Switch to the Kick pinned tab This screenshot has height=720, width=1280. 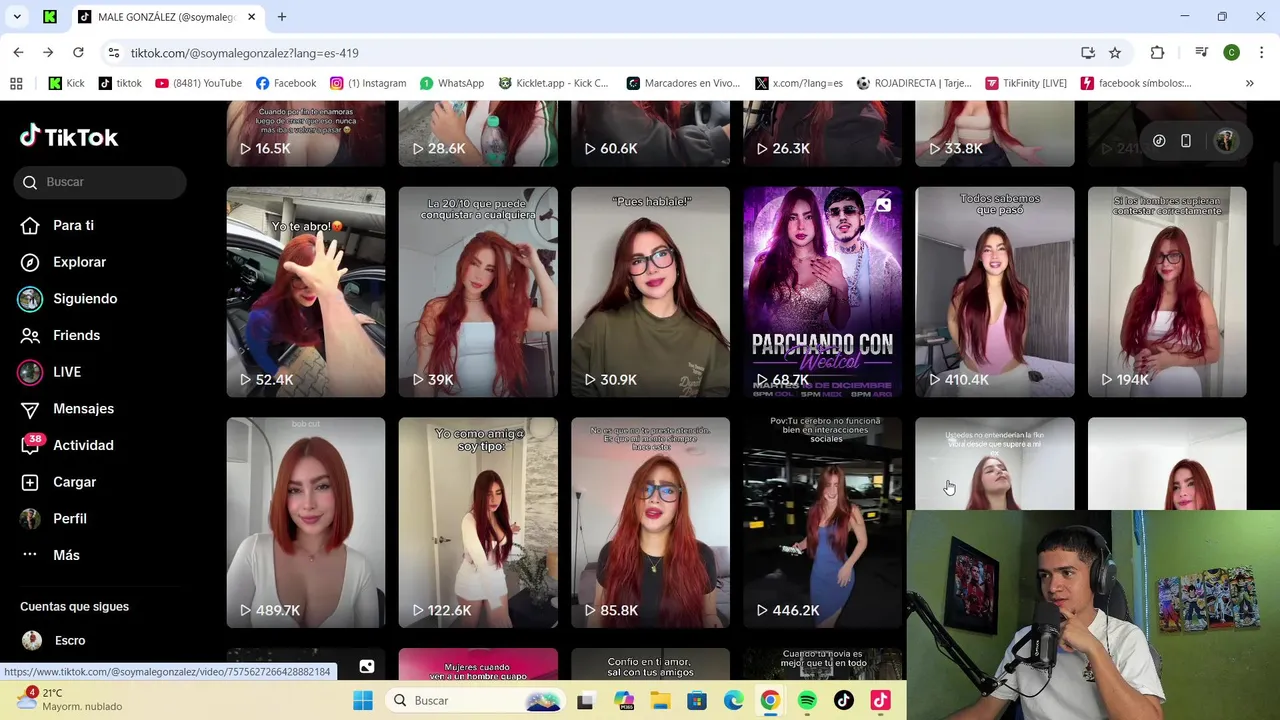pyautogui.click(x=50, y=17)
